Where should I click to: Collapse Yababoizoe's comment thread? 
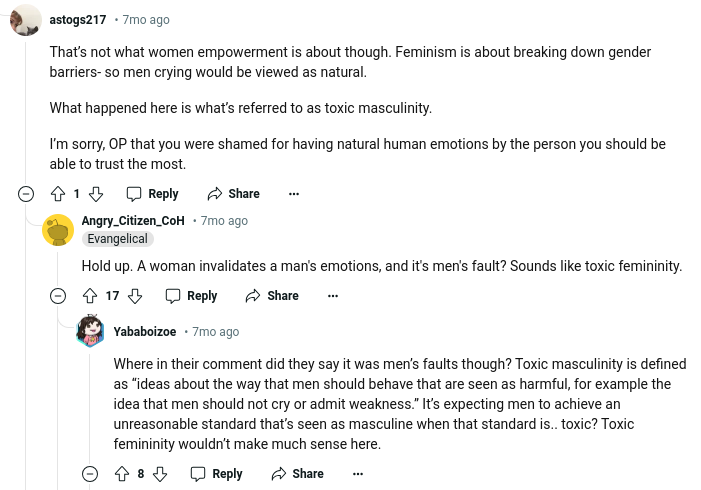[90, 474]
